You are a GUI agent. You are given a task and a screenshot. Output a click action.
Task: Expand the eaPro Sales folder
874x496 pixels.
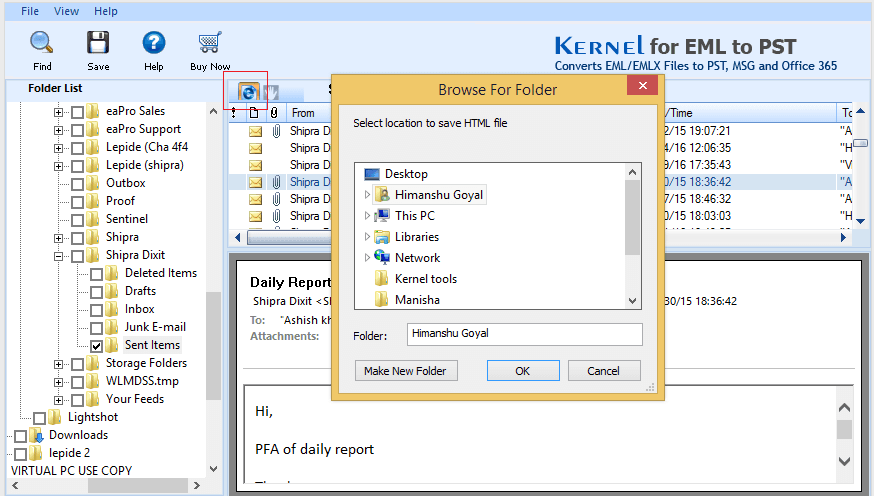pos(58,112)
